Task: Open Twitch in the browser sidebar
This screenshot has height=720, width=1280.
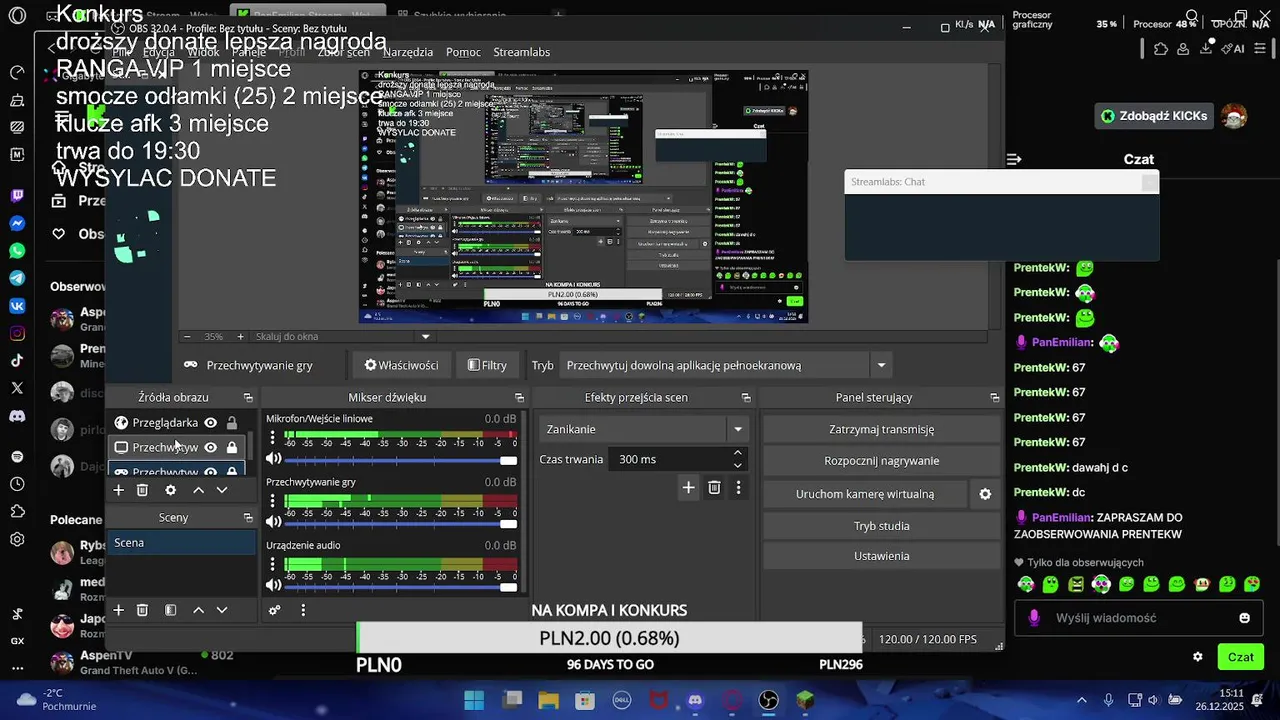Action: click(x=17, y=196)
